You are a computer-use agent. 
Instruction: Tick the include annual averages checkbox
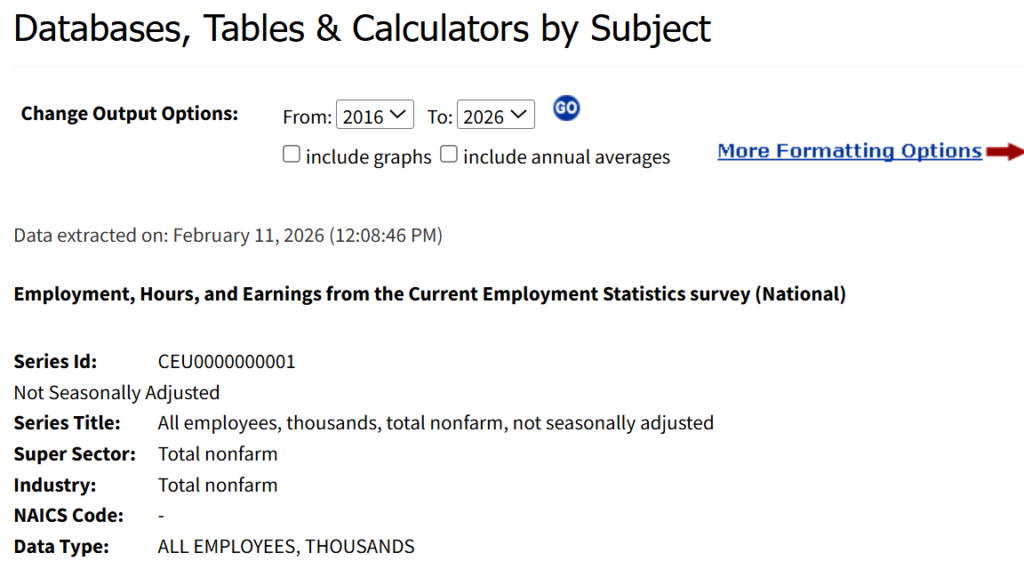point(449,155)
